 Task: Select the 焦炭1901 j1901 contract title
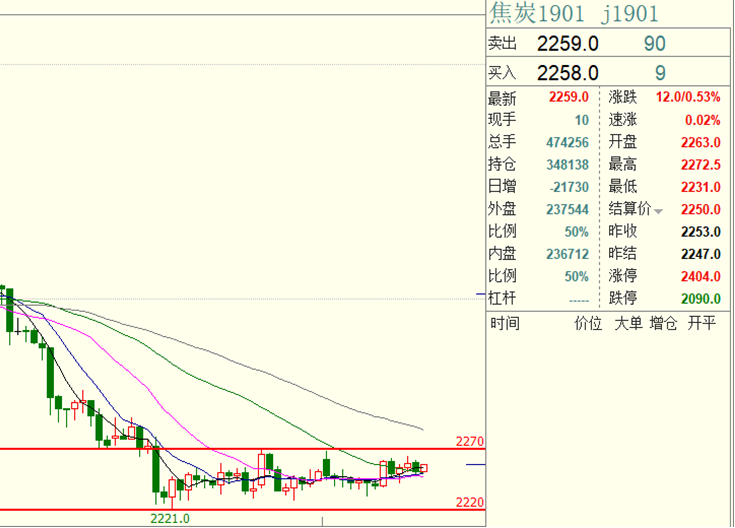click(x=574, y=13)
